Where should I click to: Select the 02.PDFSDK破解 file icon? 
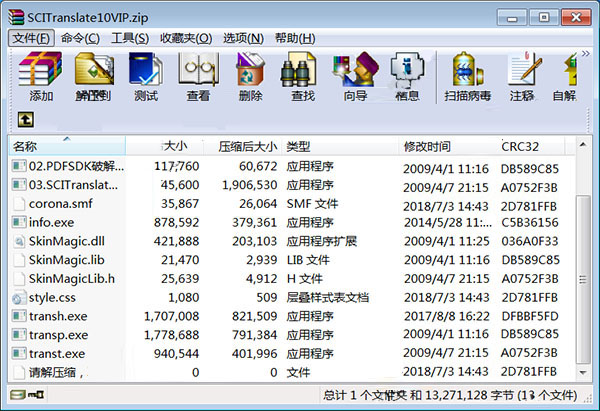coord(19,166)
